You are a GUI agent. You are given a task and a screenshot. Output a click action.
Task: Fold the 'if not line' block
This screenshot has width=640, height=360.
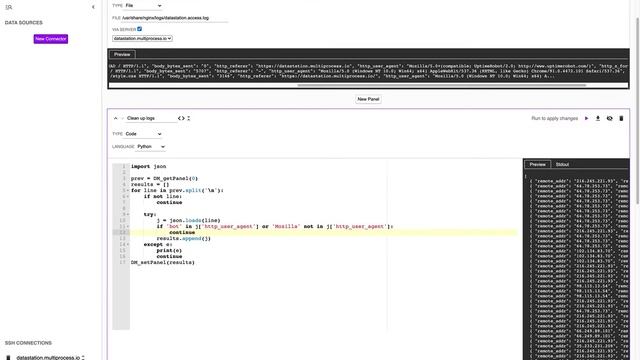tap(128, 196)
